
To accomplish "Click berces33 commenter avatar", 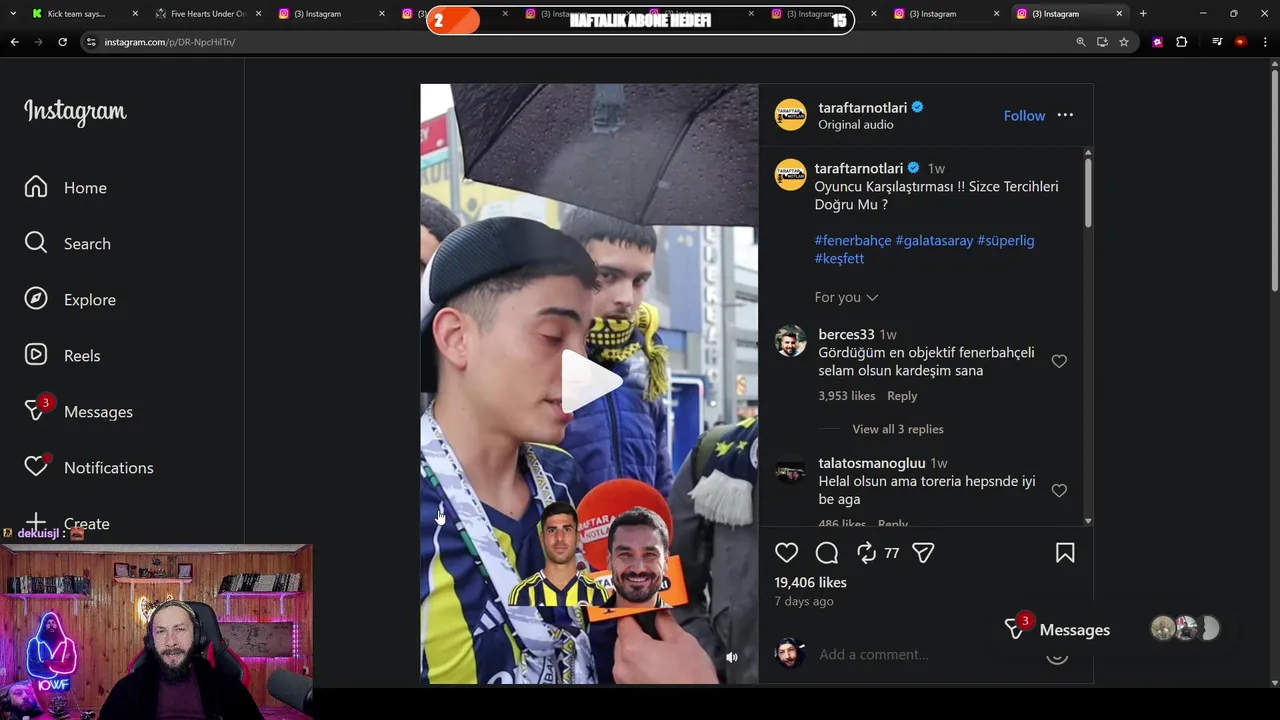I will point(790,342).
